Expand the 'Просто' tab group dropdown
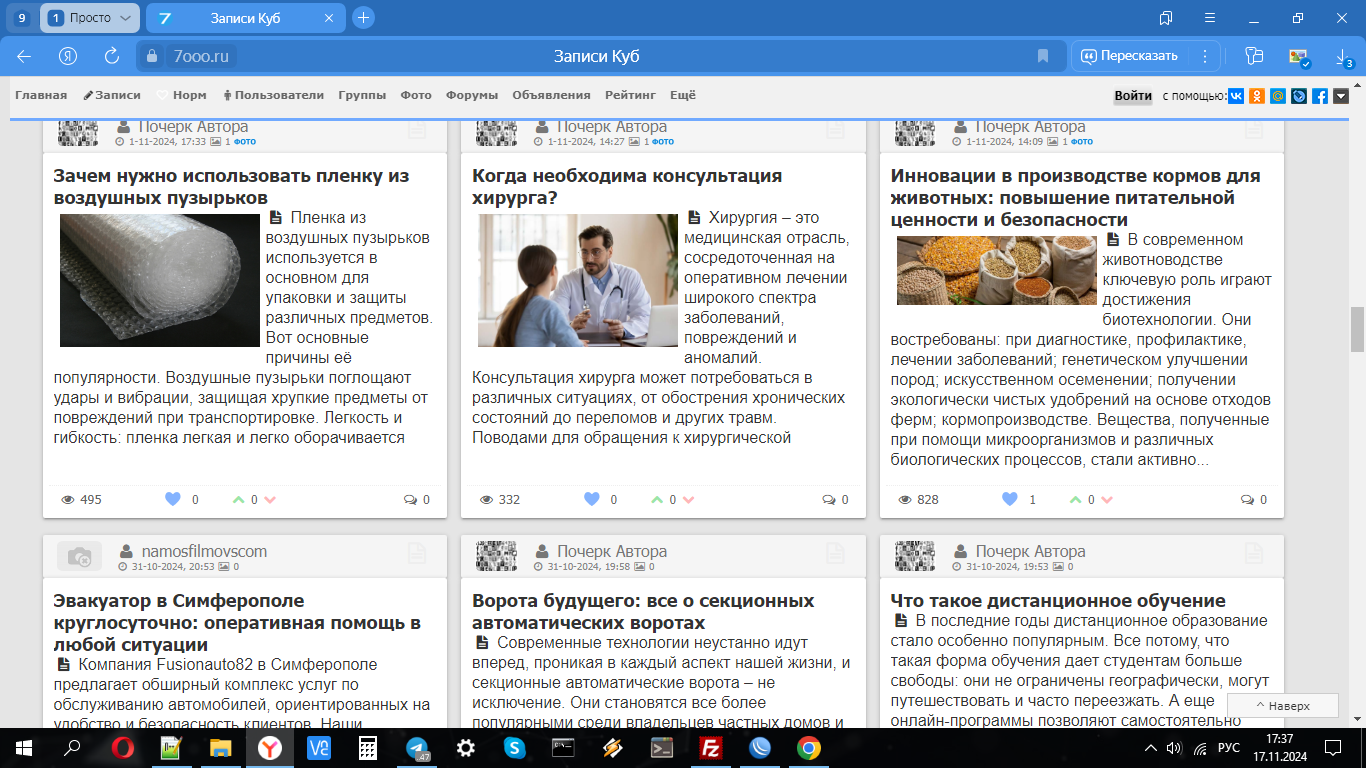 coord(125,18)
